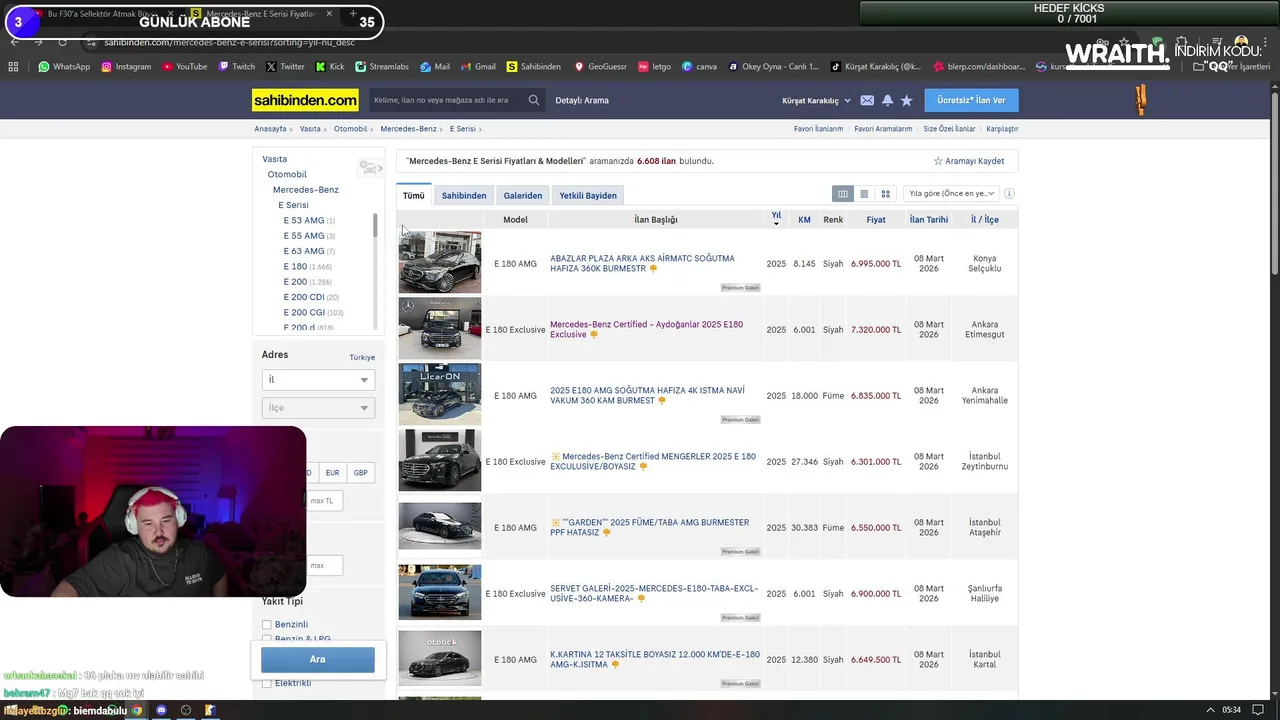Go to Anasayfa in the breadcrumb
The image size is (1280, 720).
pyautogui.click(x=270, y=129)
